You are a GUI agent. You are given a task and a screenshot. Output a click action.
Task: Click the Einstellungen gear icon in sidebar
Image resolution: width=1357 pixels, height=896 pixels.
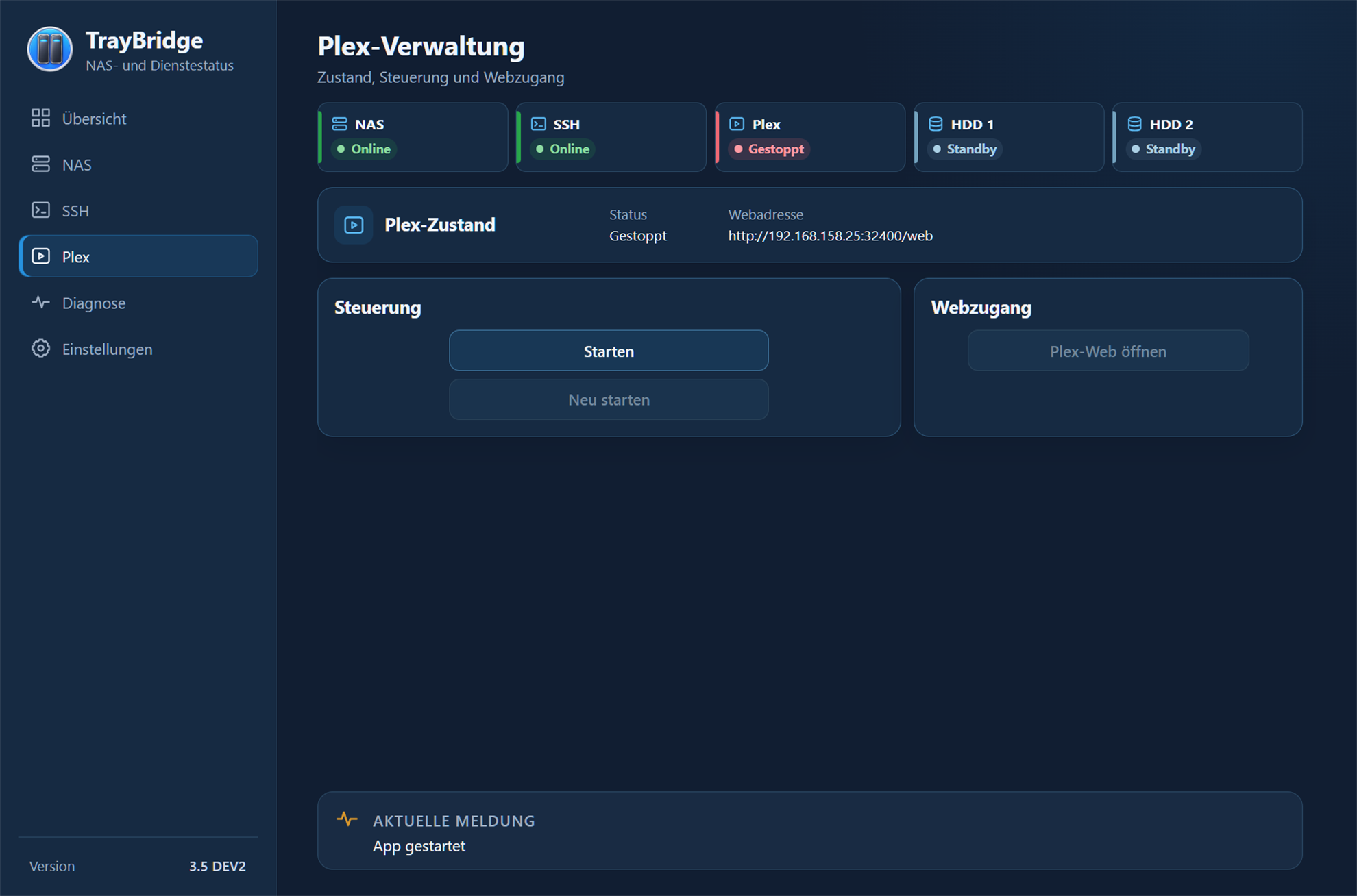pyautogui.click(x=40, y=349)
